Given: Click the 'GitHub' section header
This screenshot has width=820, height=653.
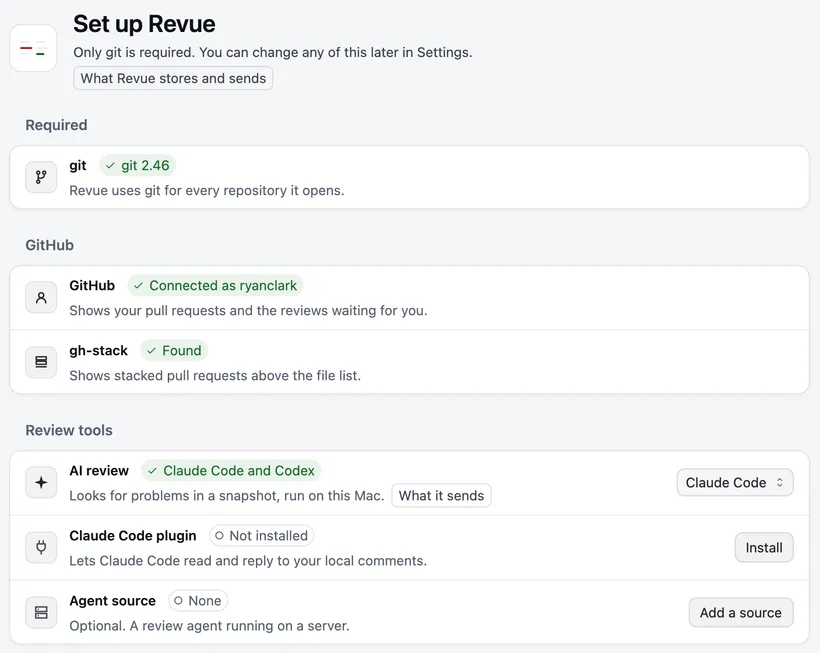Looking at the screenshot, I should (50, 245).
